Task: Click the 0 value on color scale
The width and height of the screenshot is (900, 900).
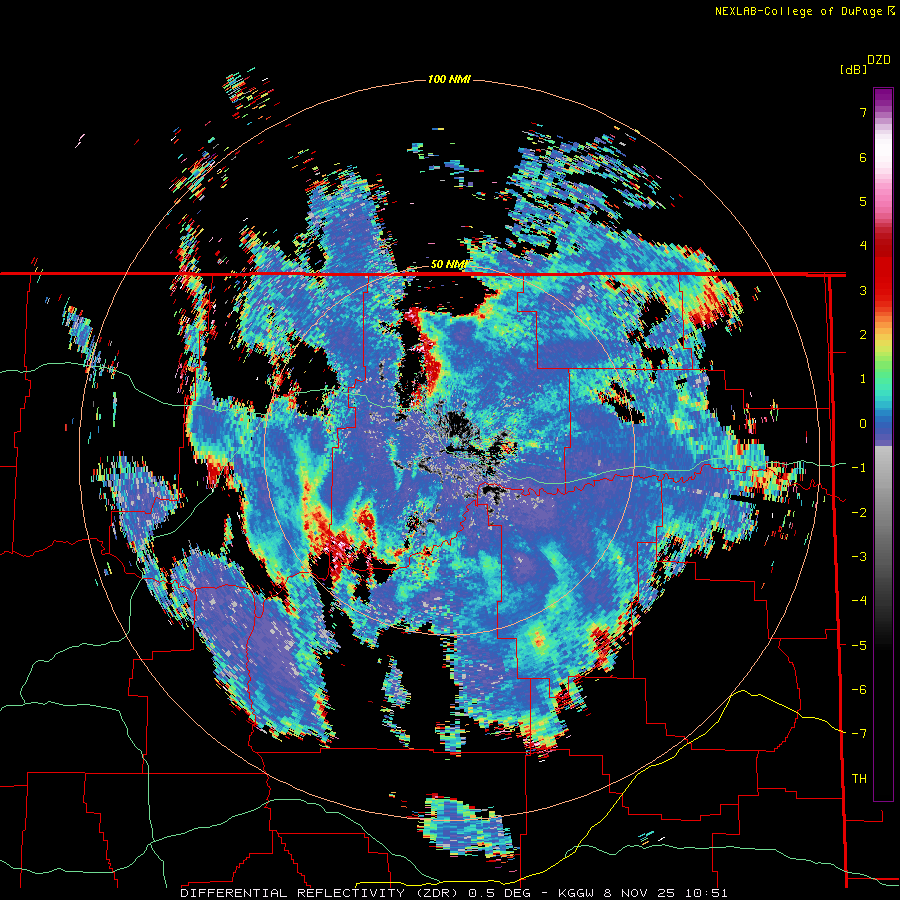Action: [863, 424]
